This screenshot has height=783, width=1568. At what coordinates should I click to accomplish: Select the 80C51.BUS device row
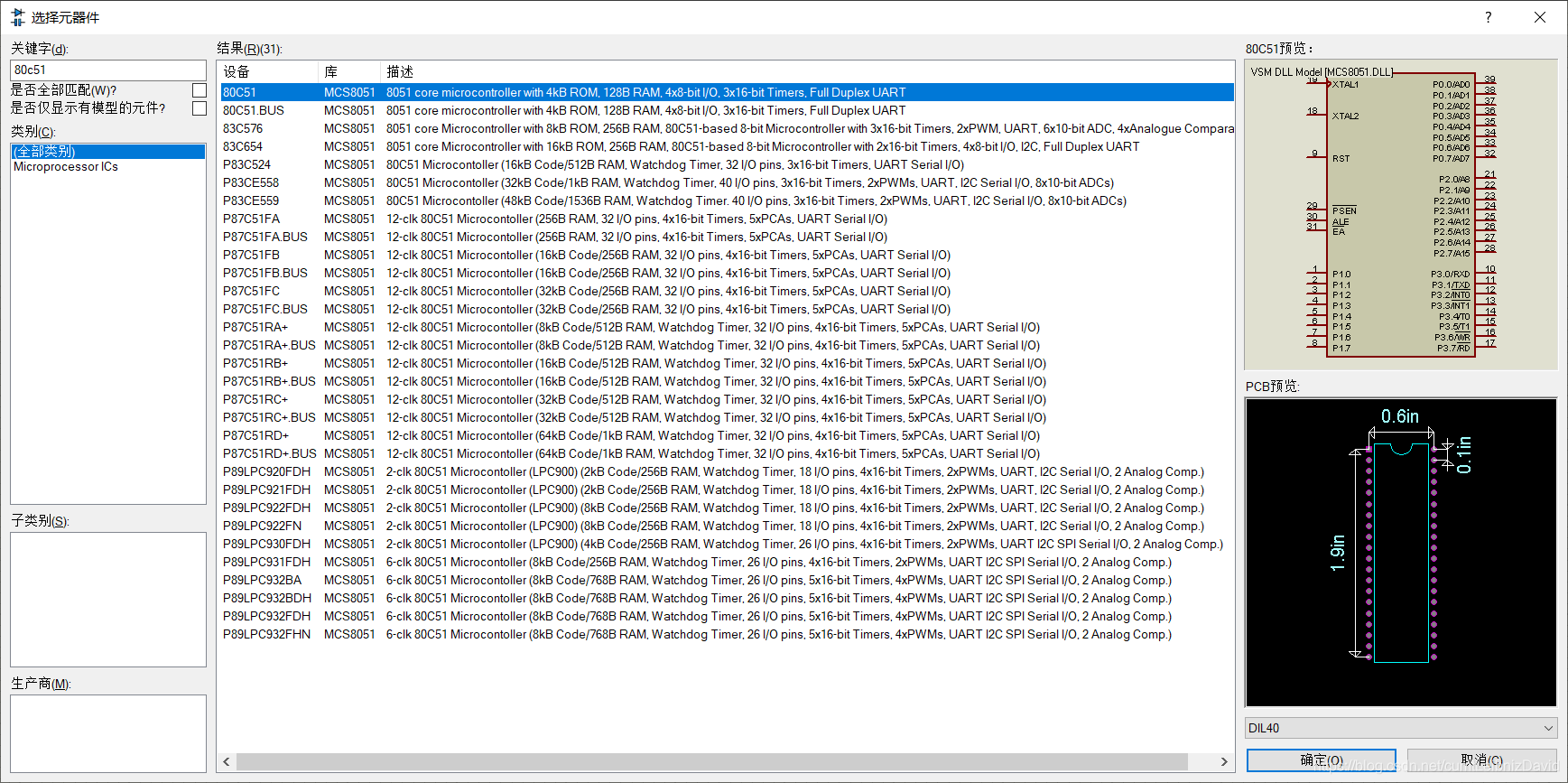pos(727,110)
